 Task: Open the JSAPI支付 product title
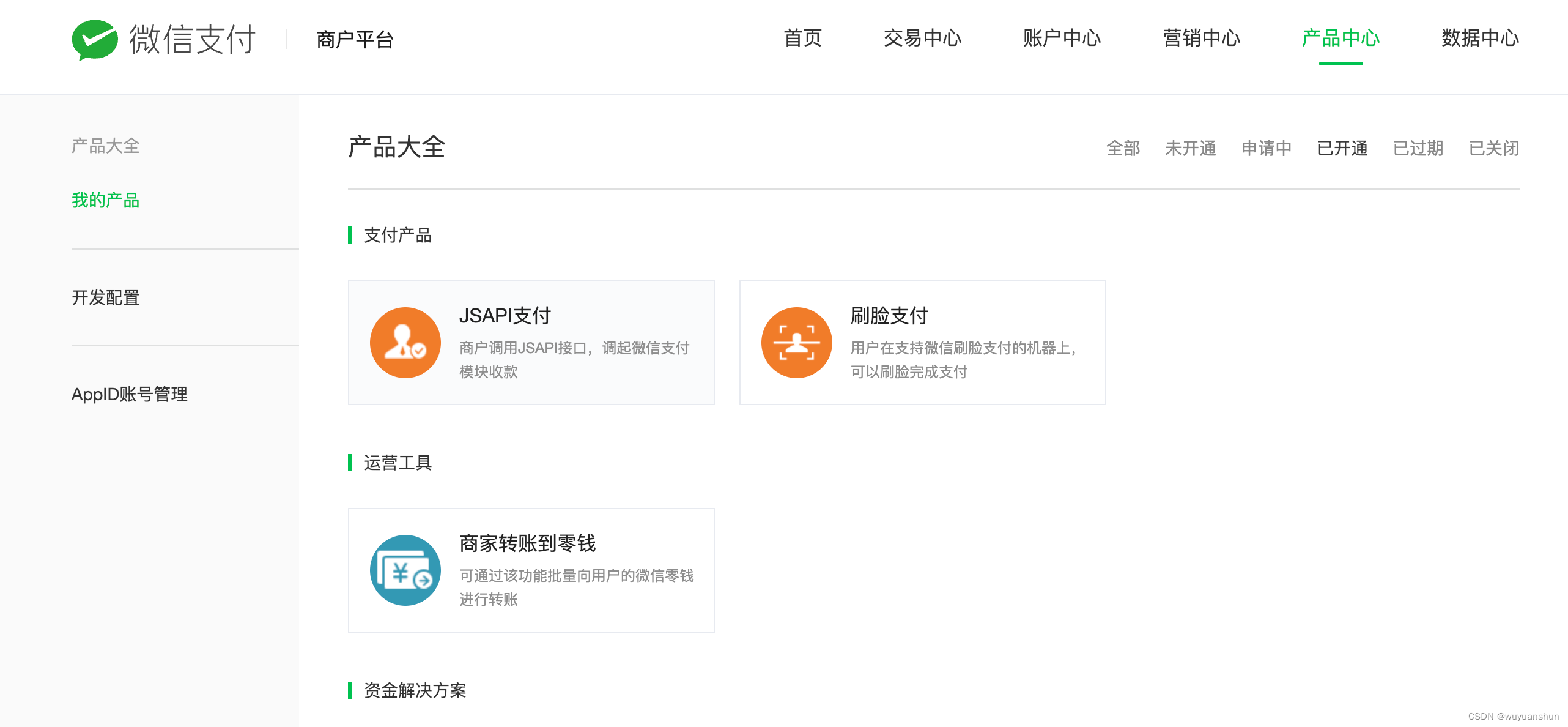505,316
